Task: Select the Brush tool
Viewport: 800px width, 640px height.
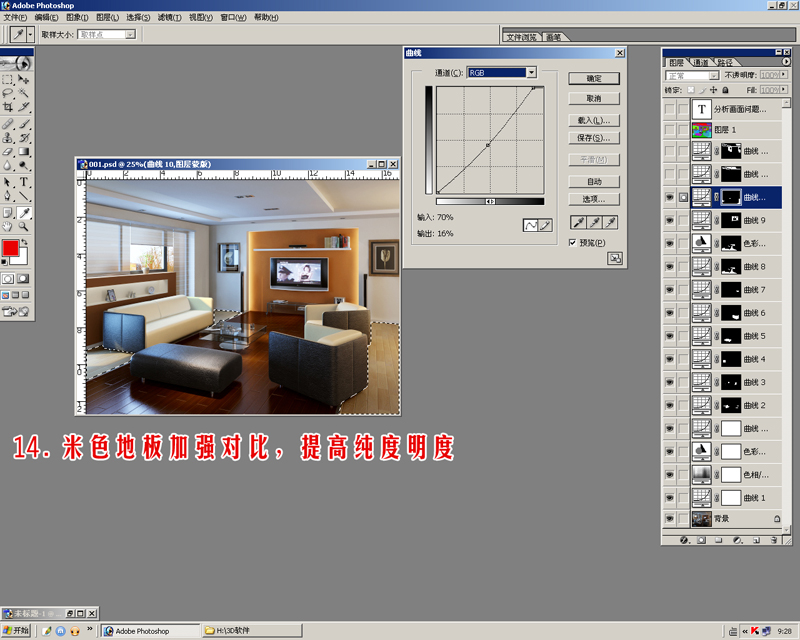Action: point(23,124)
